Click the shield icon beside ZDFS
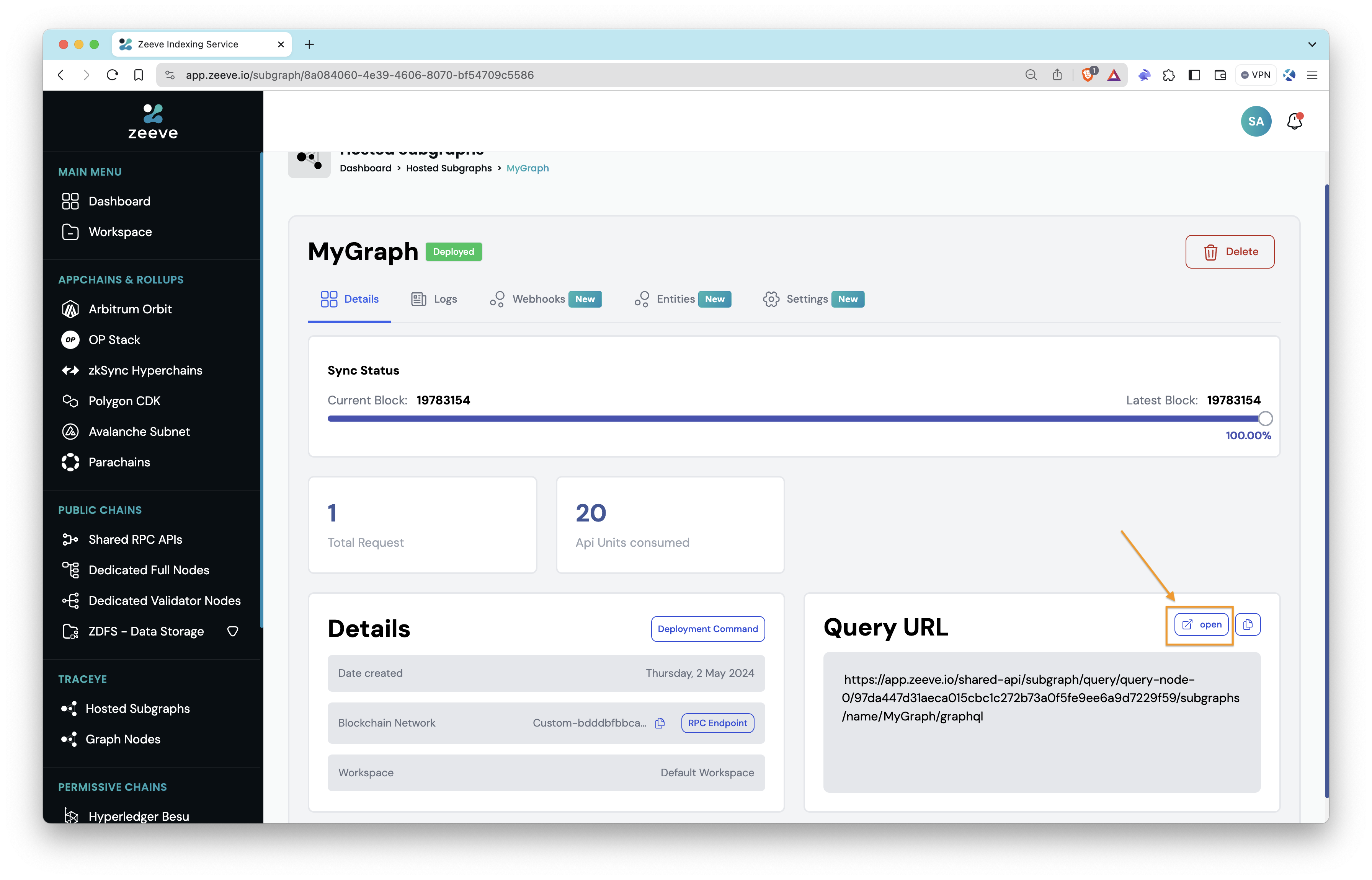 [x=233, y=631]
